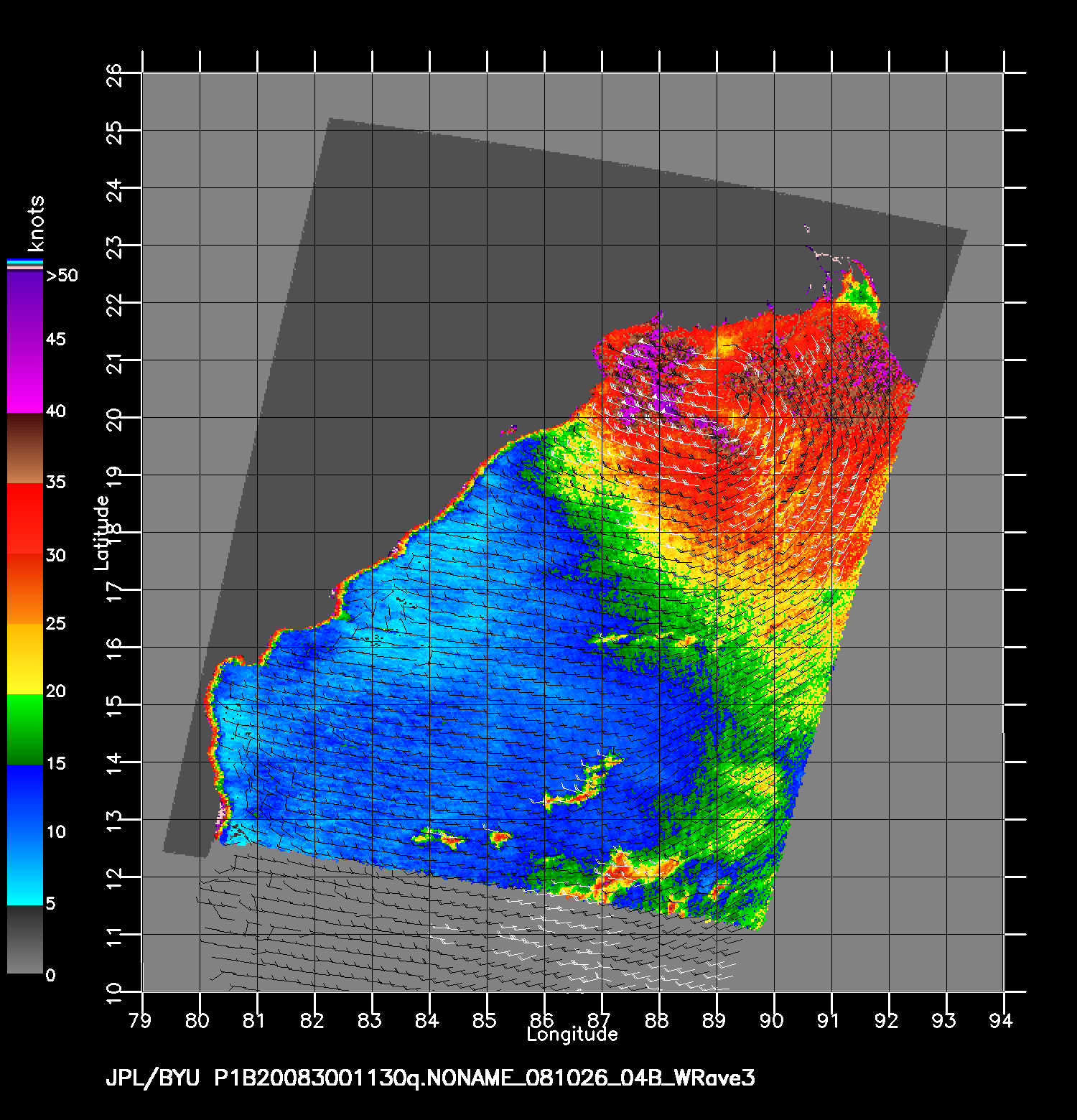Viewport: 1077px width, 1120px height.
Task: Click the longitude tick label '88'
Action: pyautogui.click(x=657, y=1020)
